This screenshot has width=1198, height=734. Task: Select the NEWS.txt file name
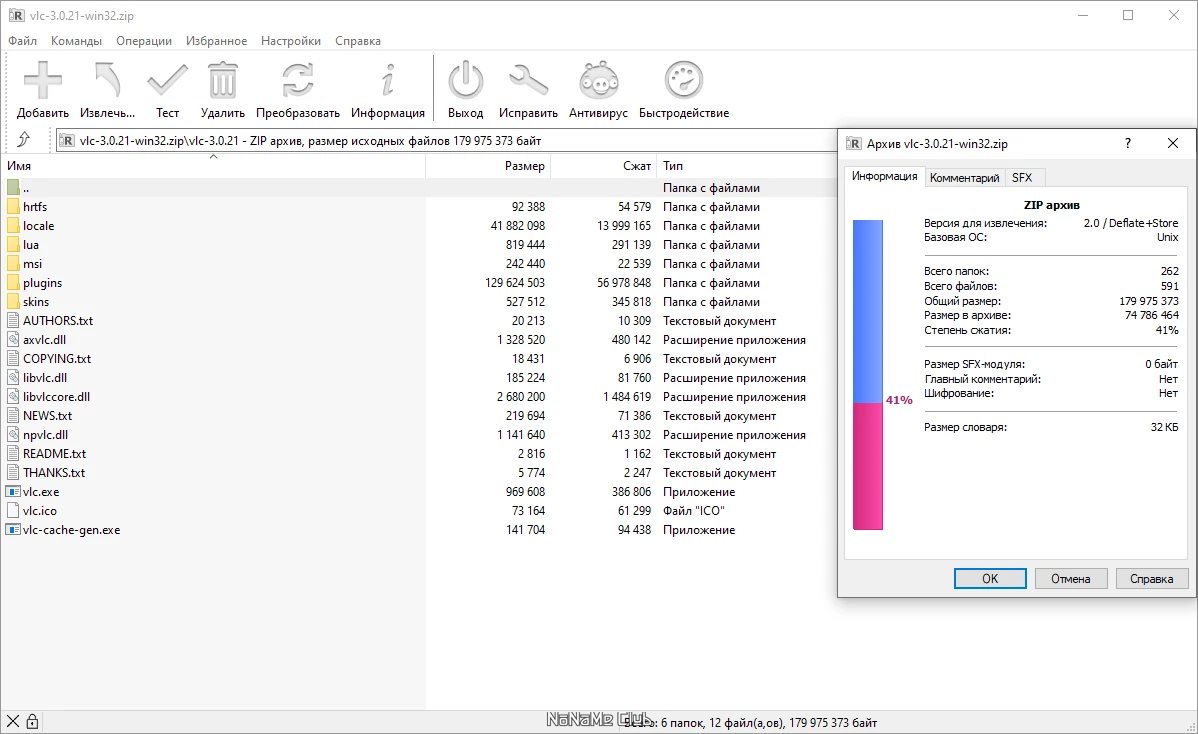(x=47, y=416)
